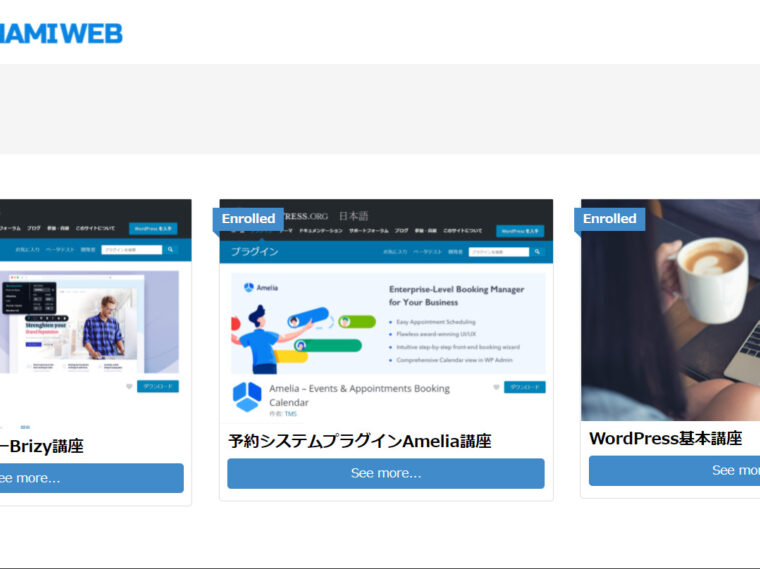Open See more for Amelia course
This screenshot has height=569, width=760.
[x=386, y=473]
